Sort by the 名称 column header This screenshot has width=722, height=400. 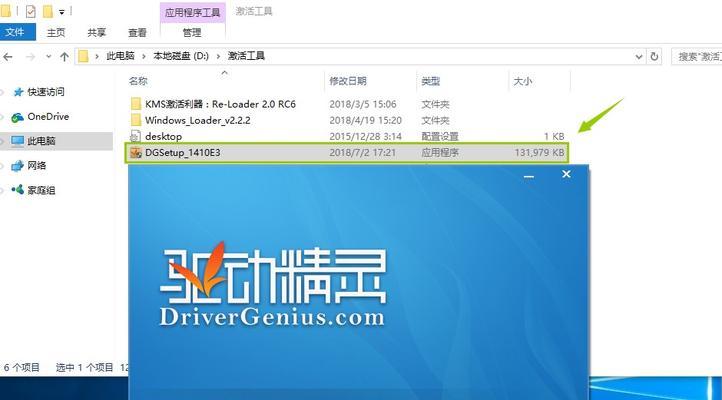click(x=138, y=81)
